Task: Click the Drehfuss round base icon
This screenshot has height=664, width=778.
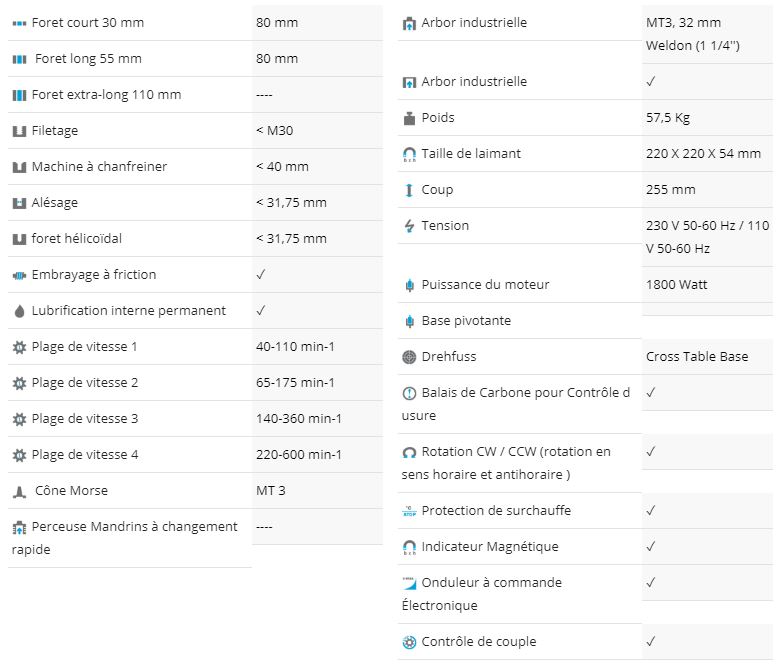Action: tap(409, 357)
